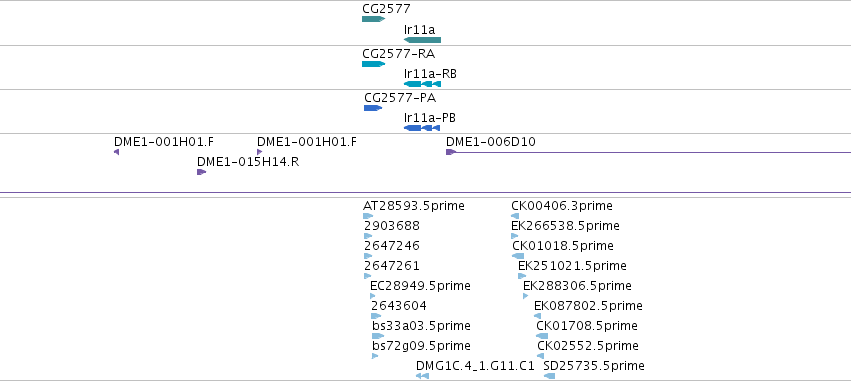851x381 pixels.
Task: Select the AT28593.5prime EST arrow
Action: (x=368, y=216)
